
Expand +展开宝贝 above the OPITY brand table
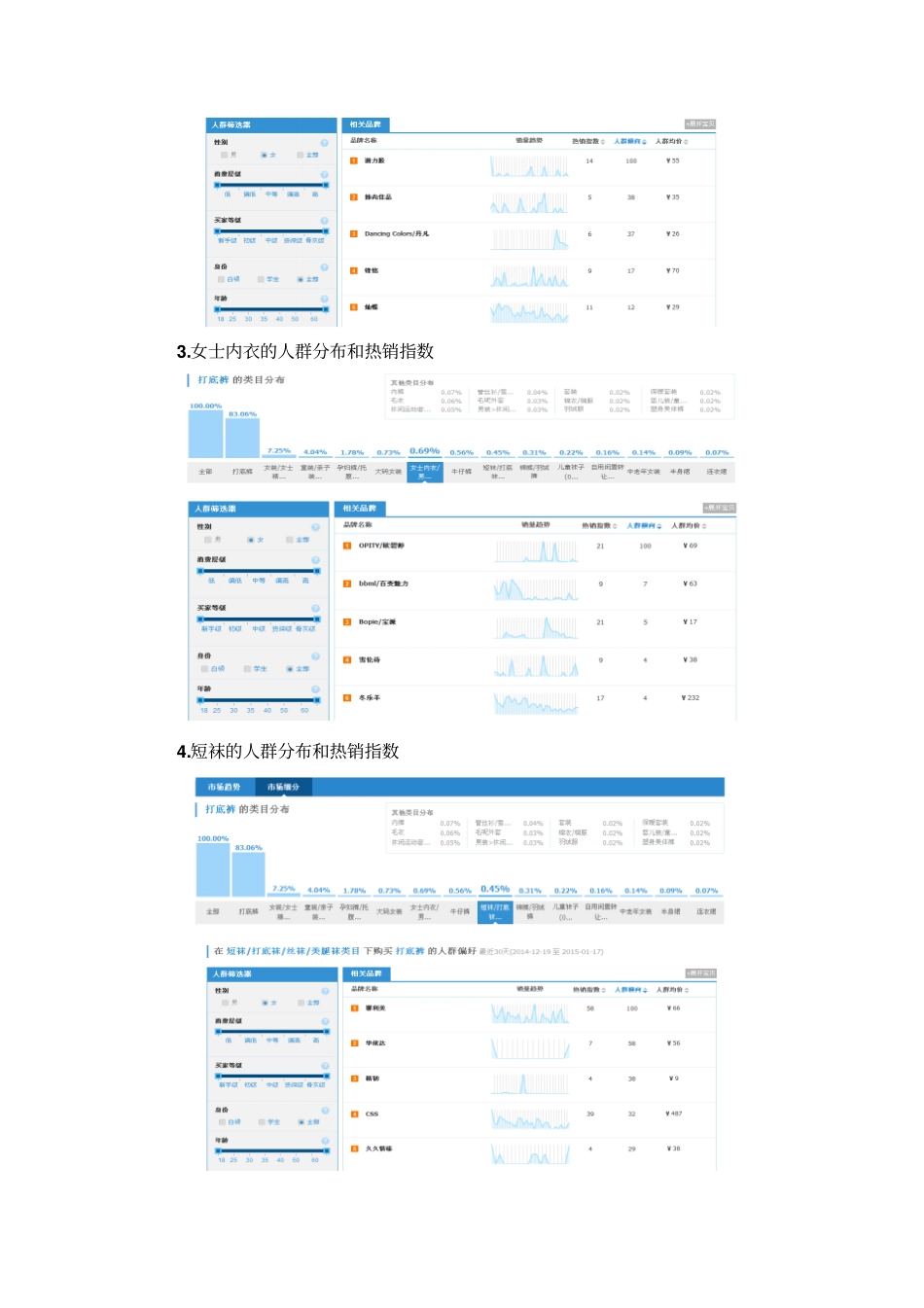click(720, 508)
